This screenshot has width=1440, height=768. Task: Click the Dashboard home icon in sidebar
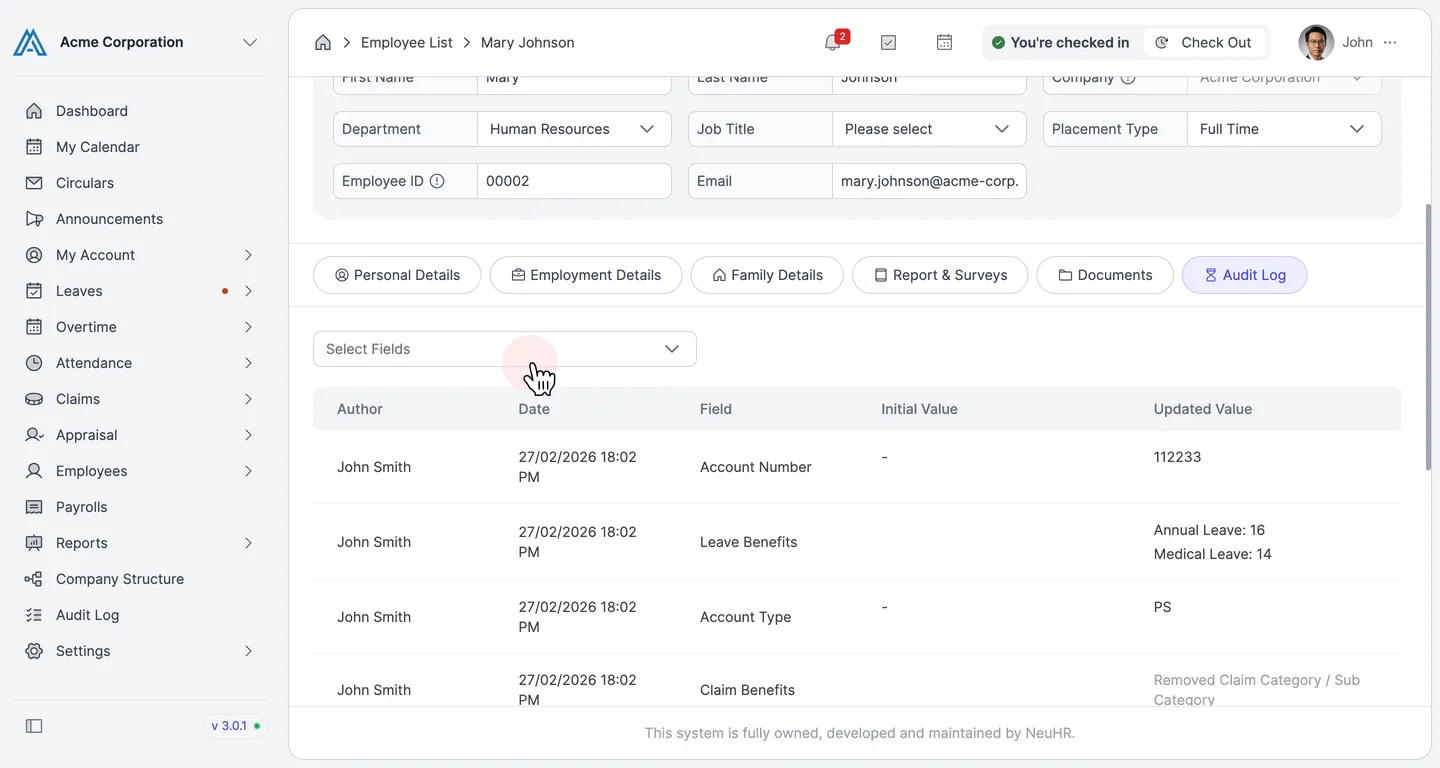34,111
